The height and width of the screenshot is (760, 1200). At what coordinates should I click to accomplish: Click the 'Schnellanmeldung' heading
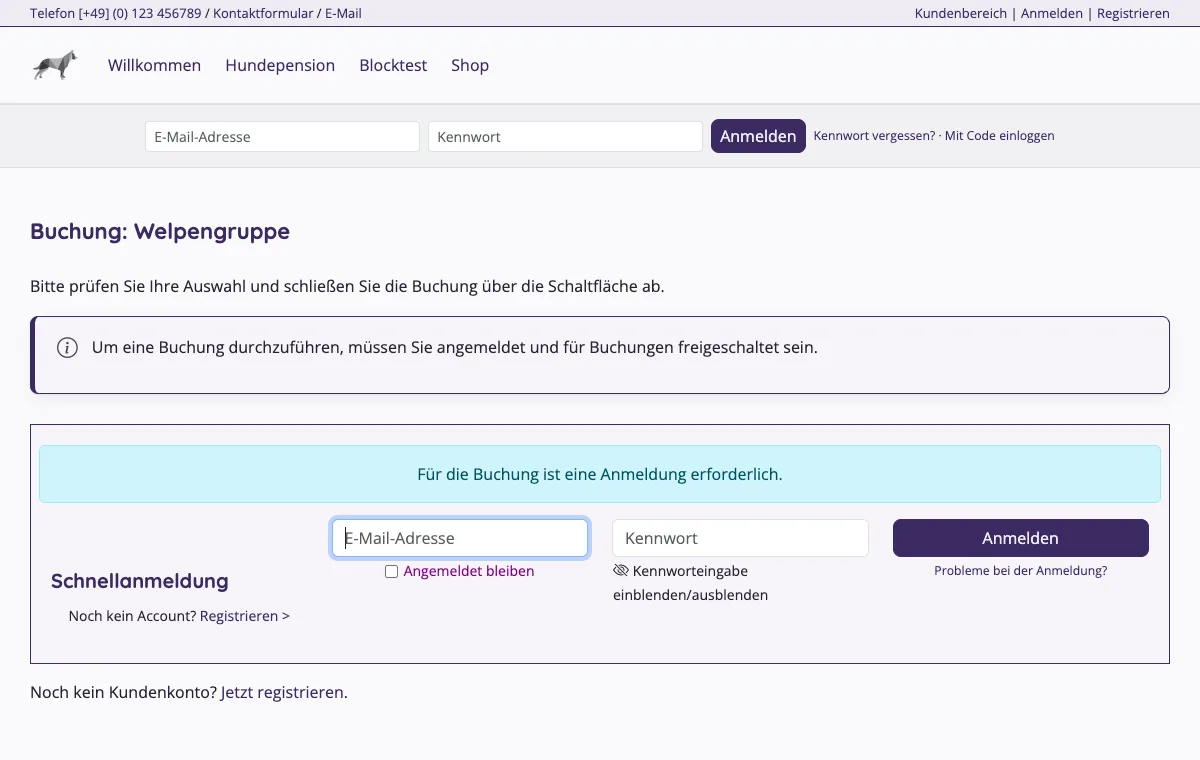click(x=140, y=581)
